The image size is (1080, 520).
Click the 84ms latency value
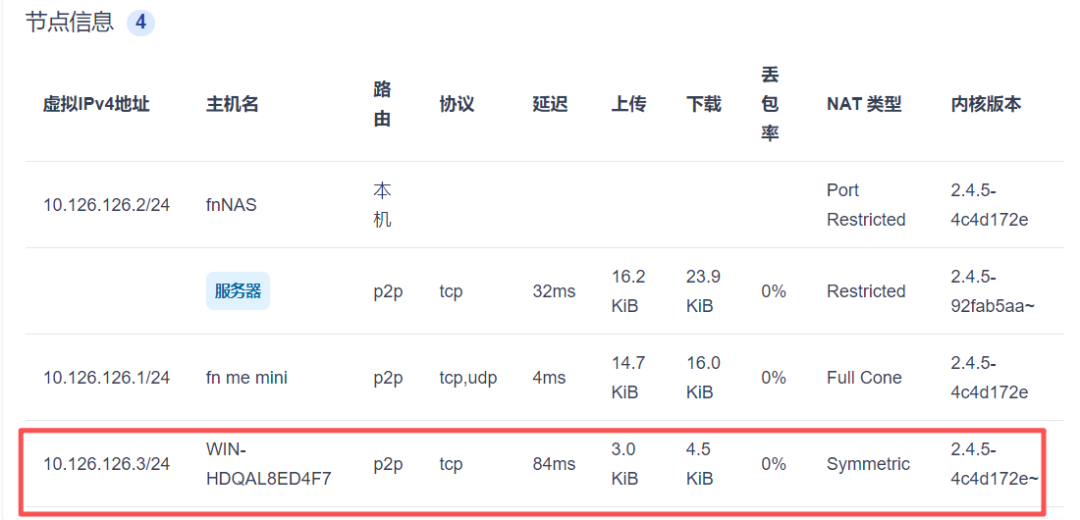tap(554, 464)
